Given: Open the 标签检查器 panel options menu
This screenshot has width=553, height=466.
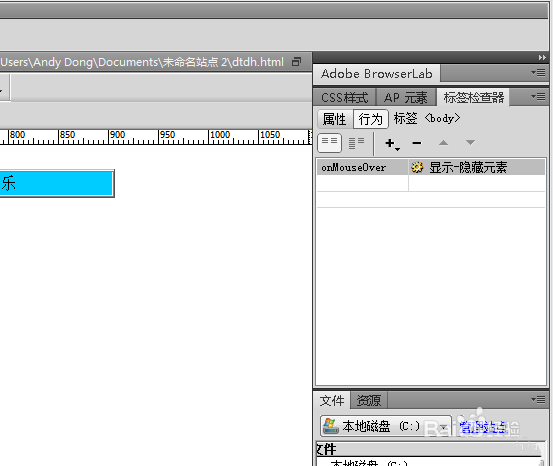Looking at the screenshot, I should pyautogui.click(x=539, y=96).
